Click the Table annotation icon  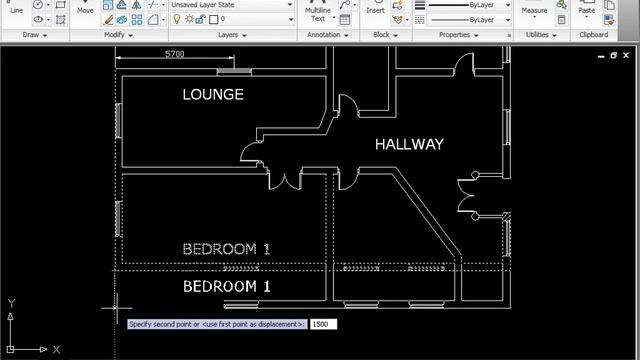[345, 20]
